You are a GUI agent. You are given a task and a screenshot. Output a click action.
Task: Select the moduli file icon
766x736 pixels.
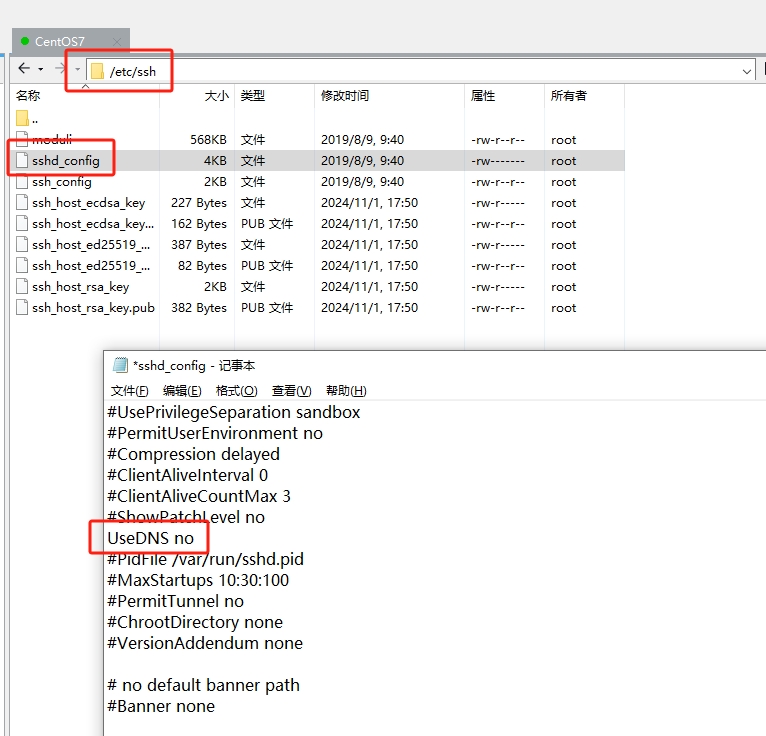tap(22, 139)
